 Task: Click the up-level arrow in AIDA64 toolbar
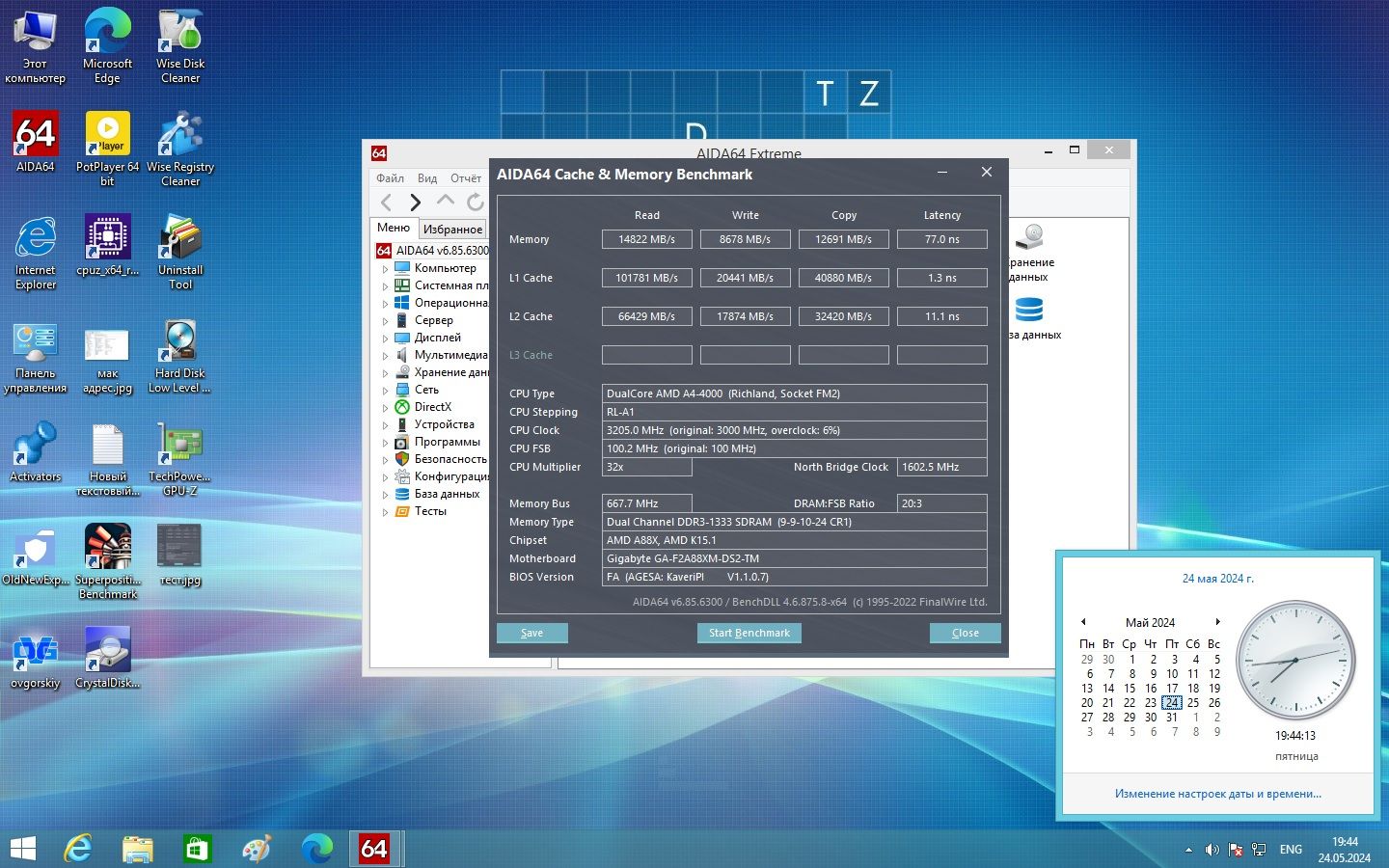point(445,201)
